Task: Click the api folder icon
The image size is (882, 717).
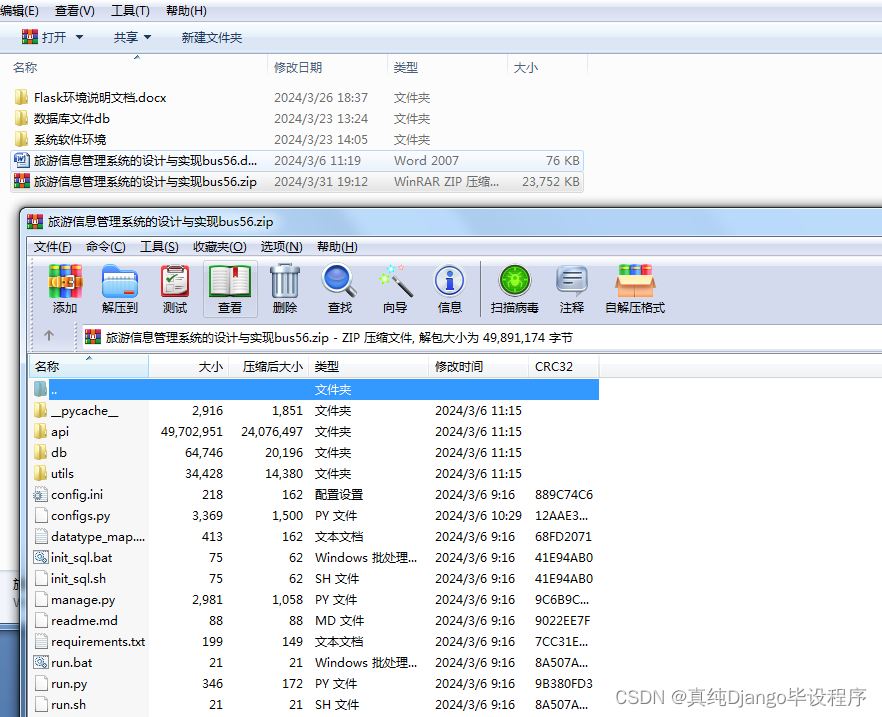Action: point(40,431)
